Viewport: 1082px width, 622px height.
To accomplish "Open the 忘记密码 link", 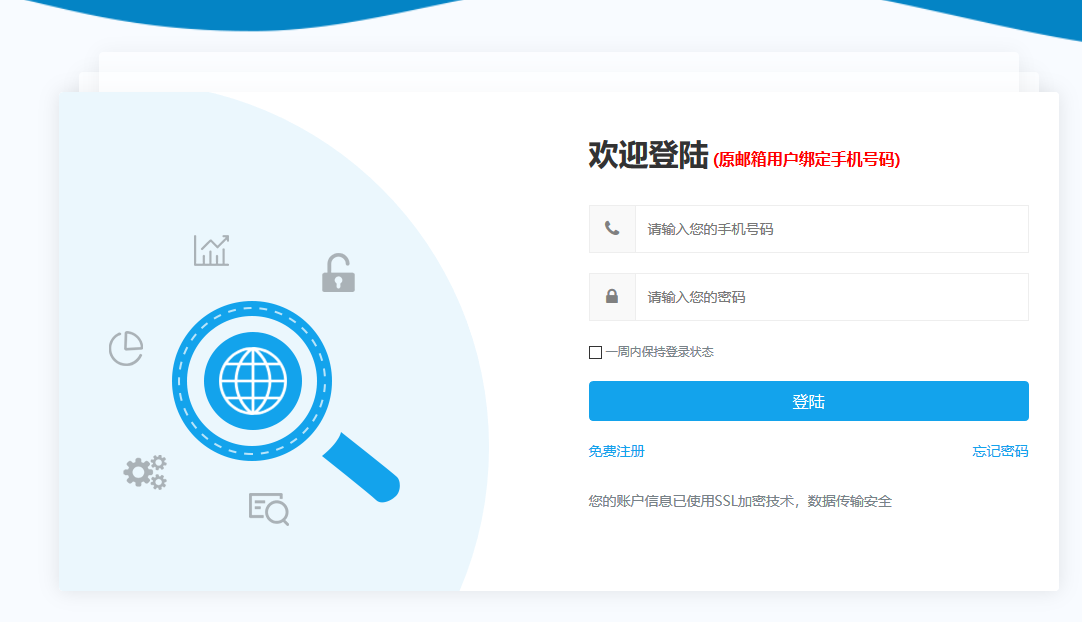I will coord(1000,451).
